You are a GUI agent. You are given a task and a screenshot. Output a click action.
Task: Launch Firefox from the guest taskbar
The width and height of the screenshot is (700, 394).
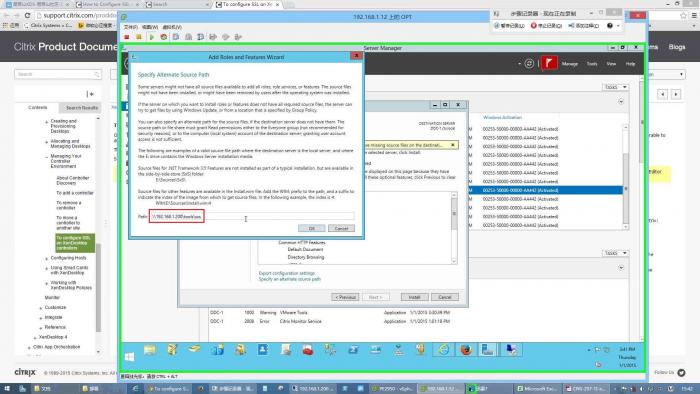pos(466,350)
